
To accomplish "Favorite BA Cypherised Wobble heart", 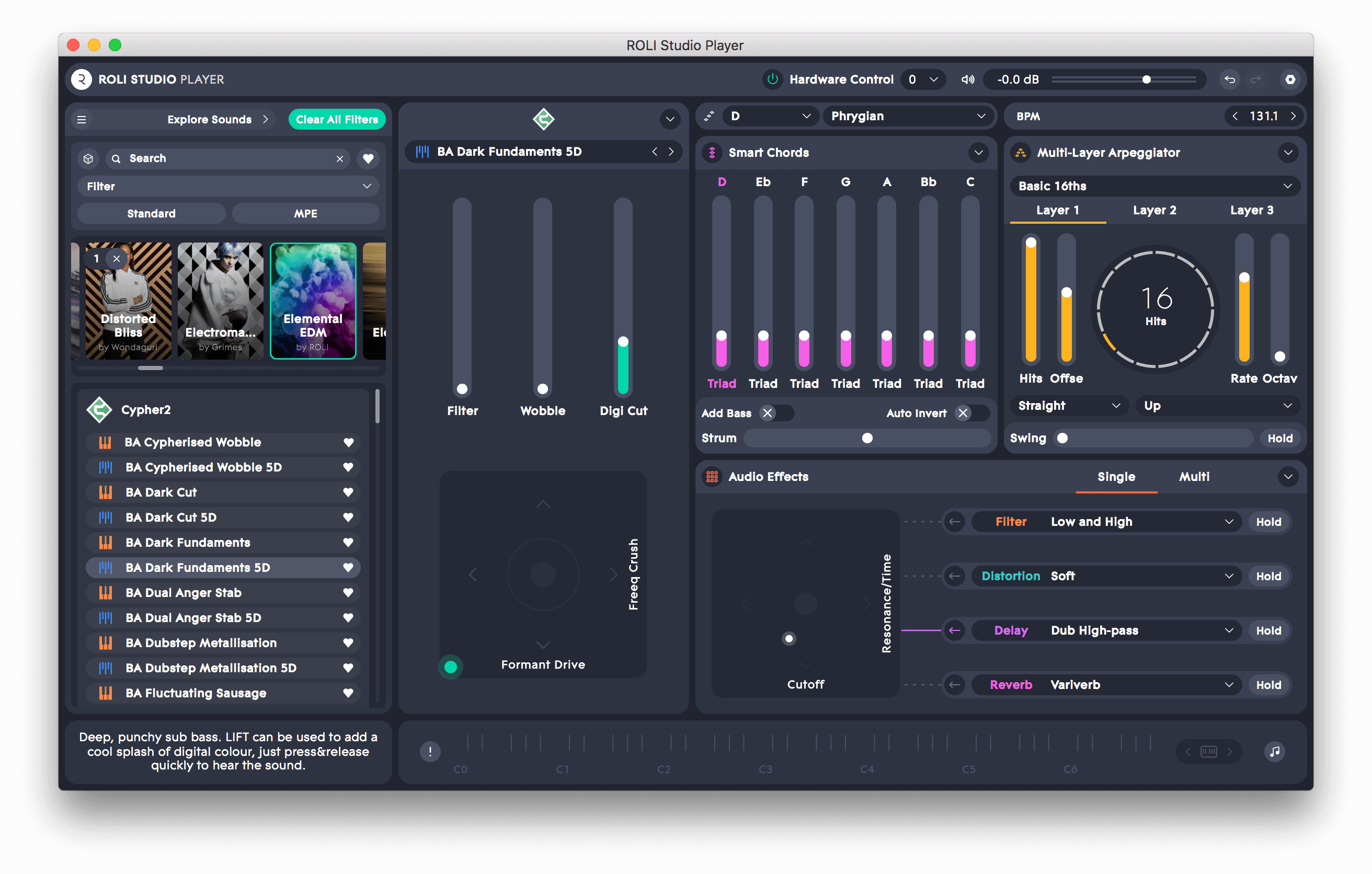I will [348, 442].
